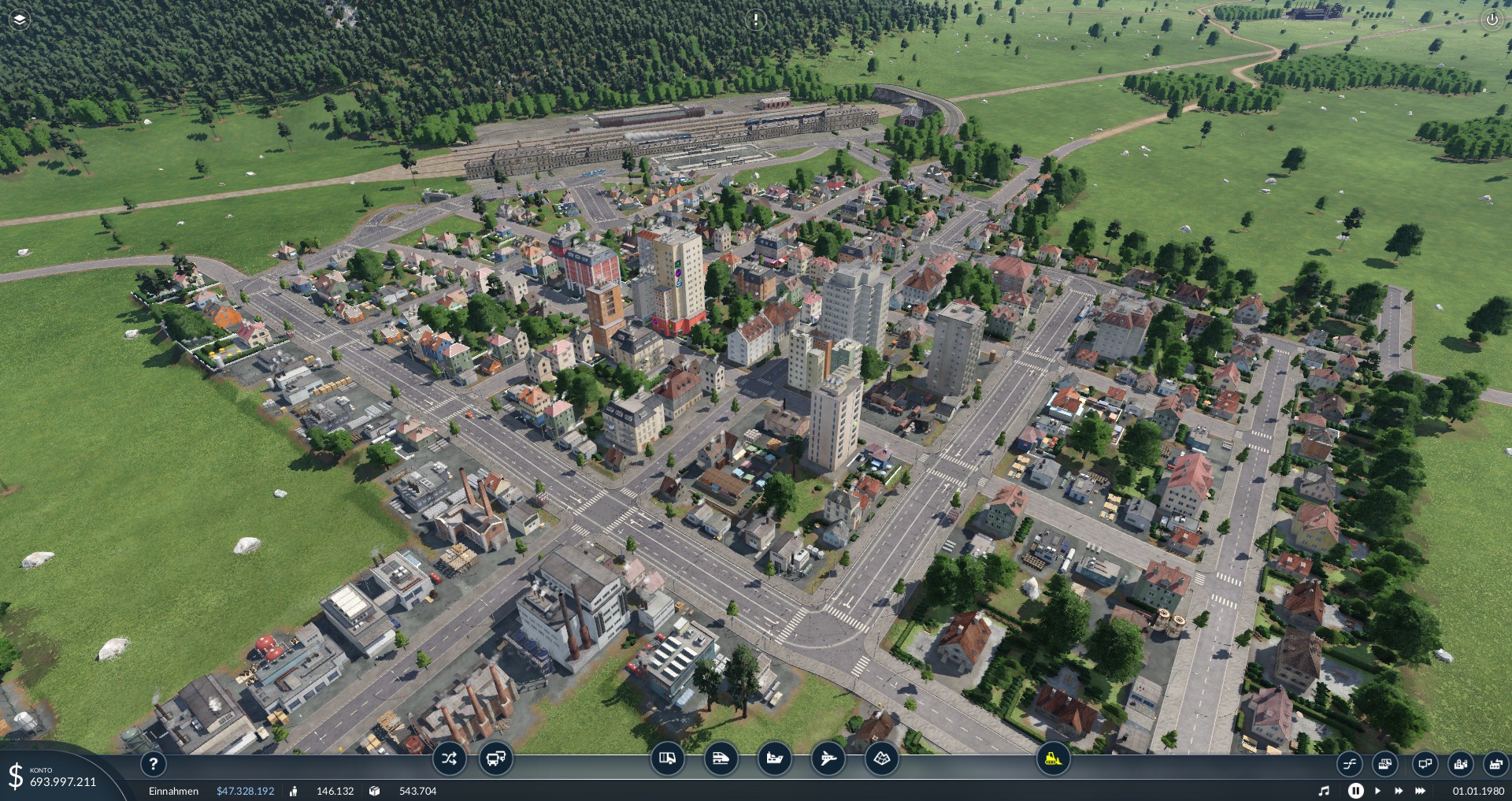Open the vehicles list icon
This screenshot has width=1512, height=801.
point(1385,764)
